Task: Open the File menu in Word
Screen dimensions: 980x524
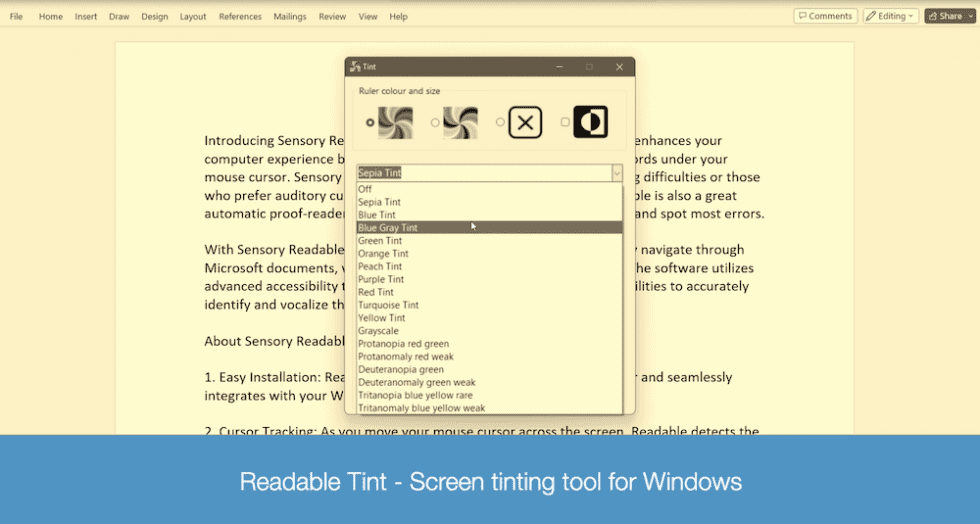Action: tap(16, 16)
